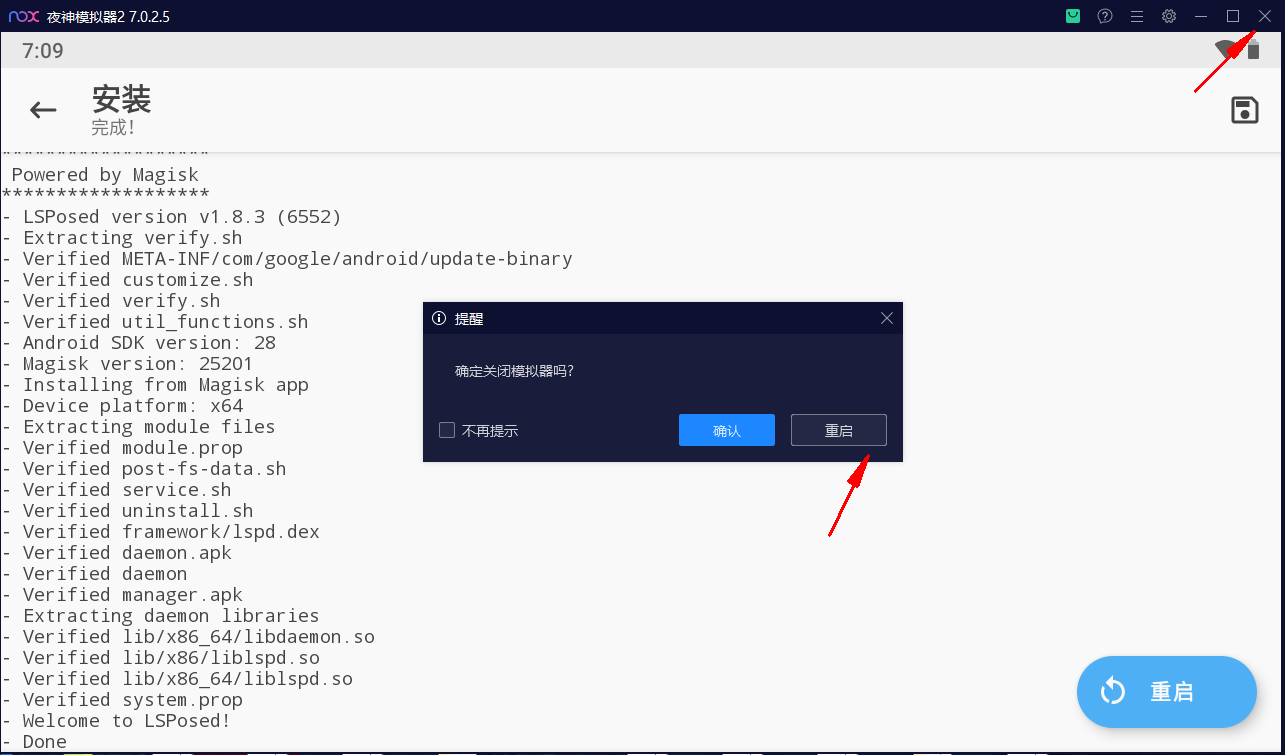Click the 'Installing from Magisk app' line
Image resolution: width=1285 pixels, height=755 pixels.
(155, 385)
